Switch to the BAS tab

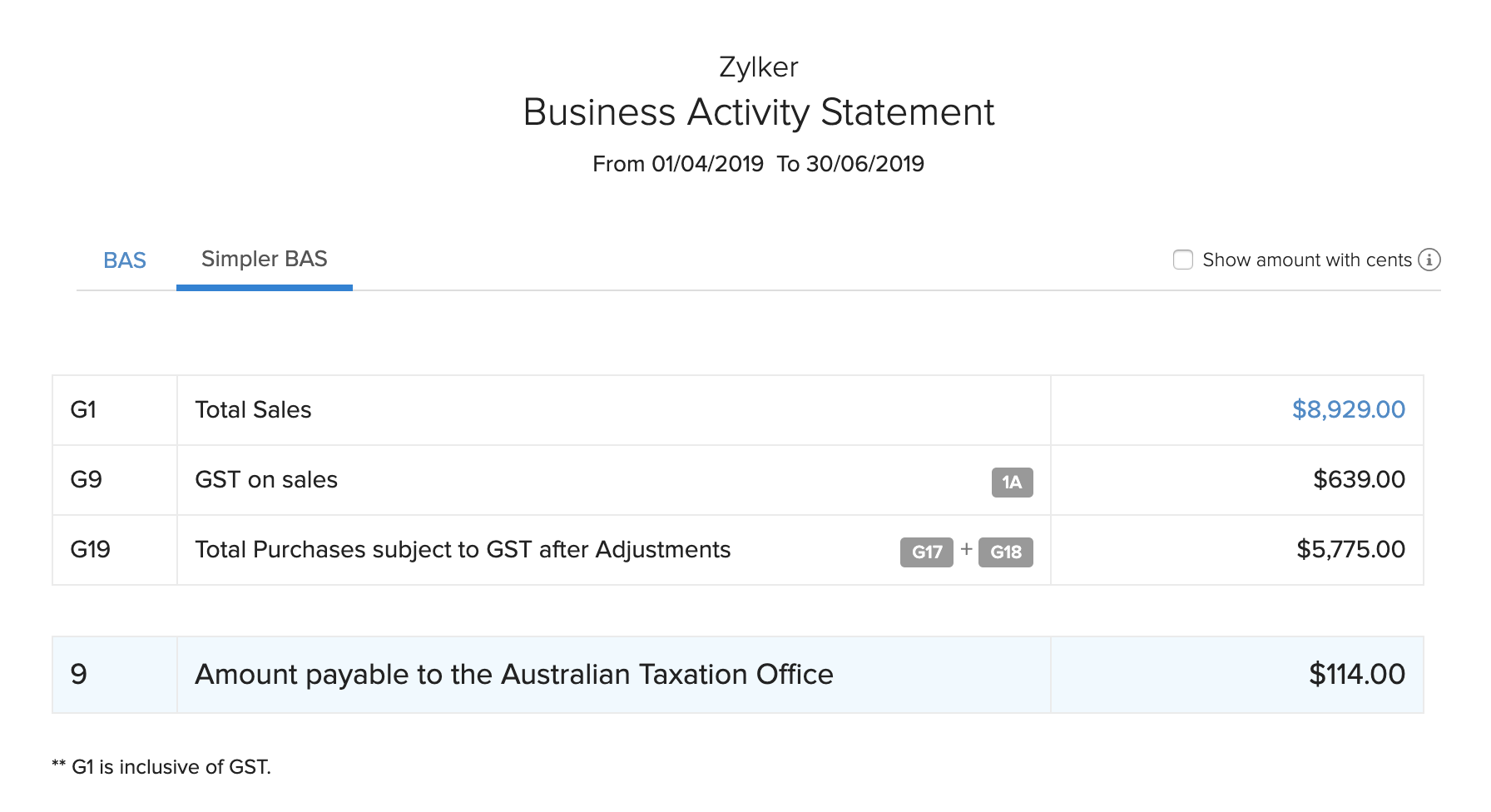(x=125, y=260)
